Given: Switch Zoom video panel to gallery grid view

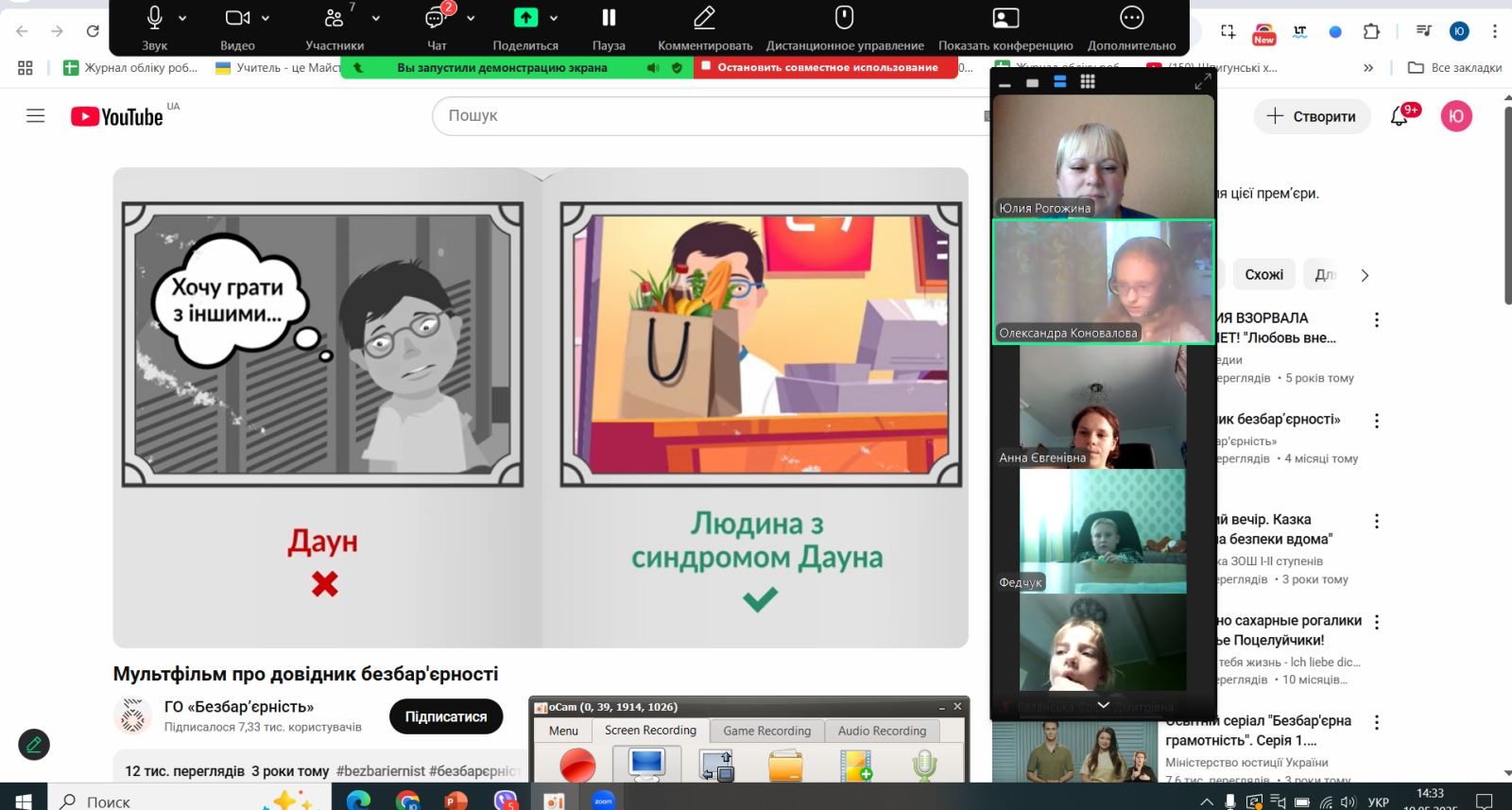Looking at the screenshot, I should pos(1088,82).
